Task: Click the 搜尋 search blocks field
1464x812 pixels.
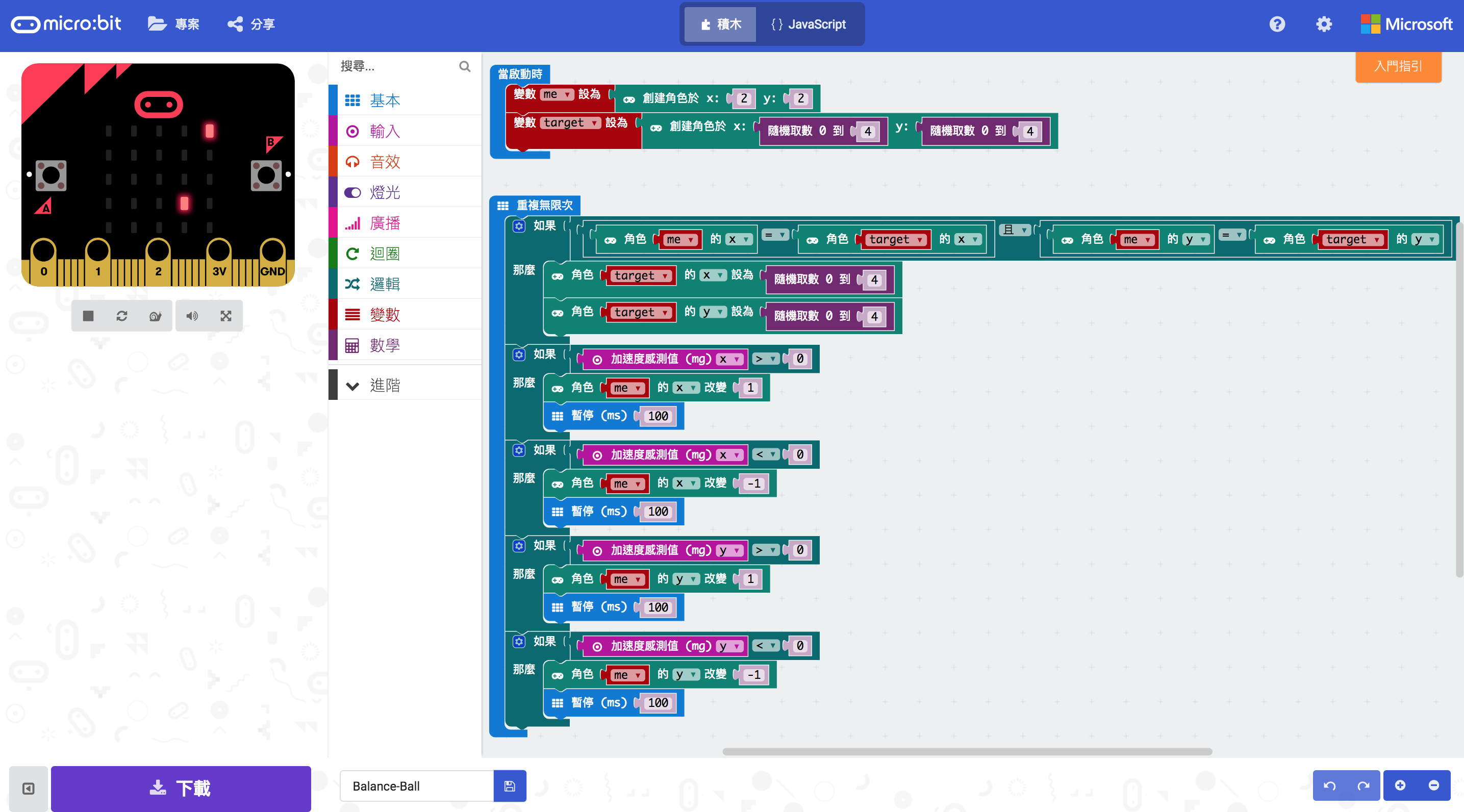Action: 398,66
